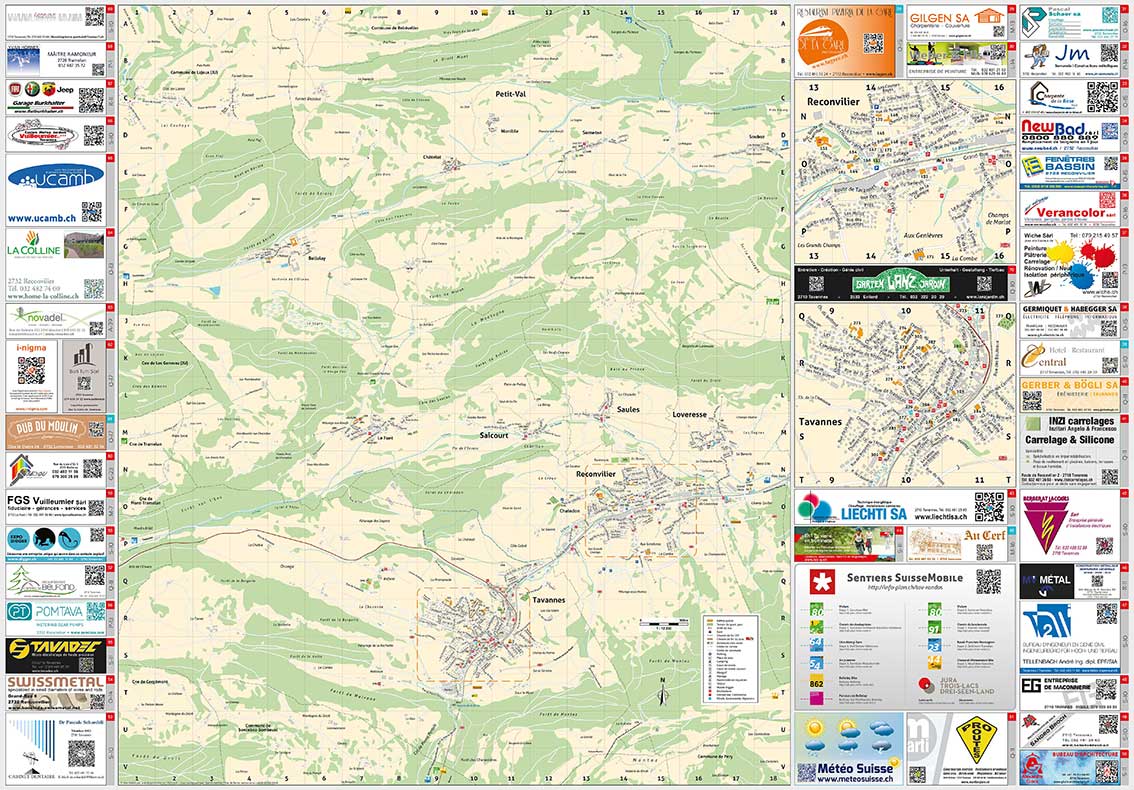Click the novadel ad
This screenshot has height=790, width=1134.
click(x=56, y=320)
